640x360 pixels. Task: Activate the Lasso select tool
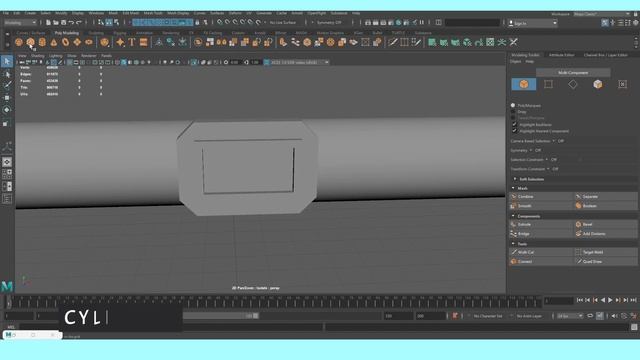point(7,74)
